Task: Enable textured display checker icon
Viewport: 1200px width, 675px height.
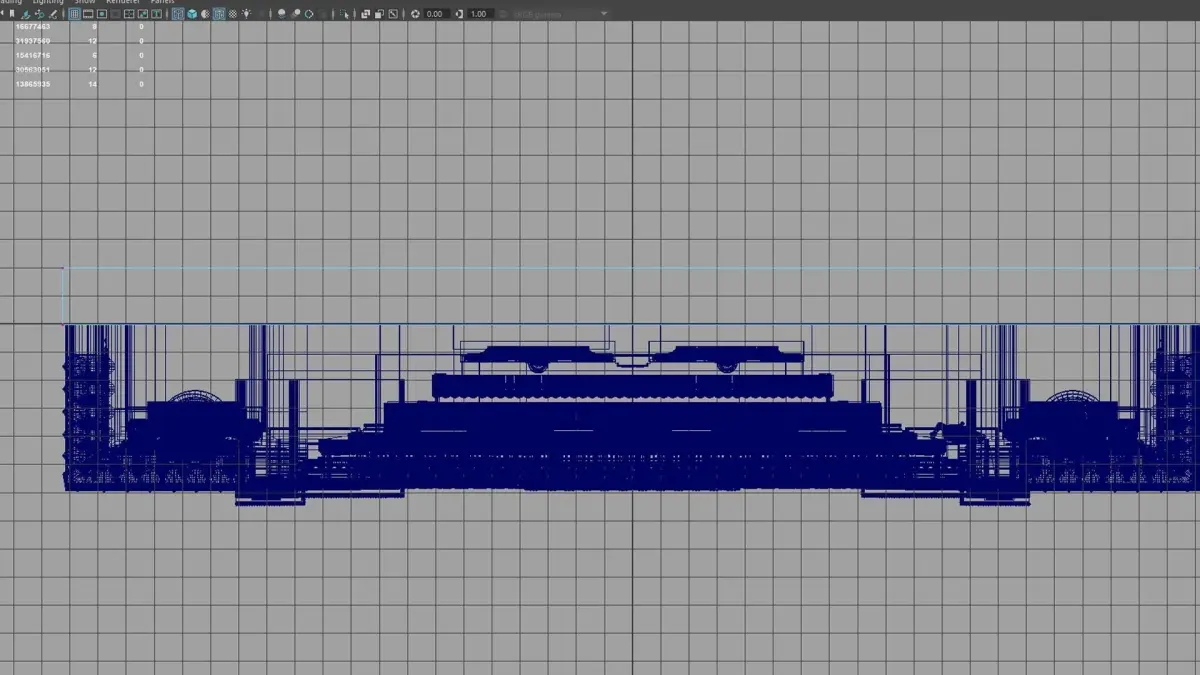Action: pos(232,14)
